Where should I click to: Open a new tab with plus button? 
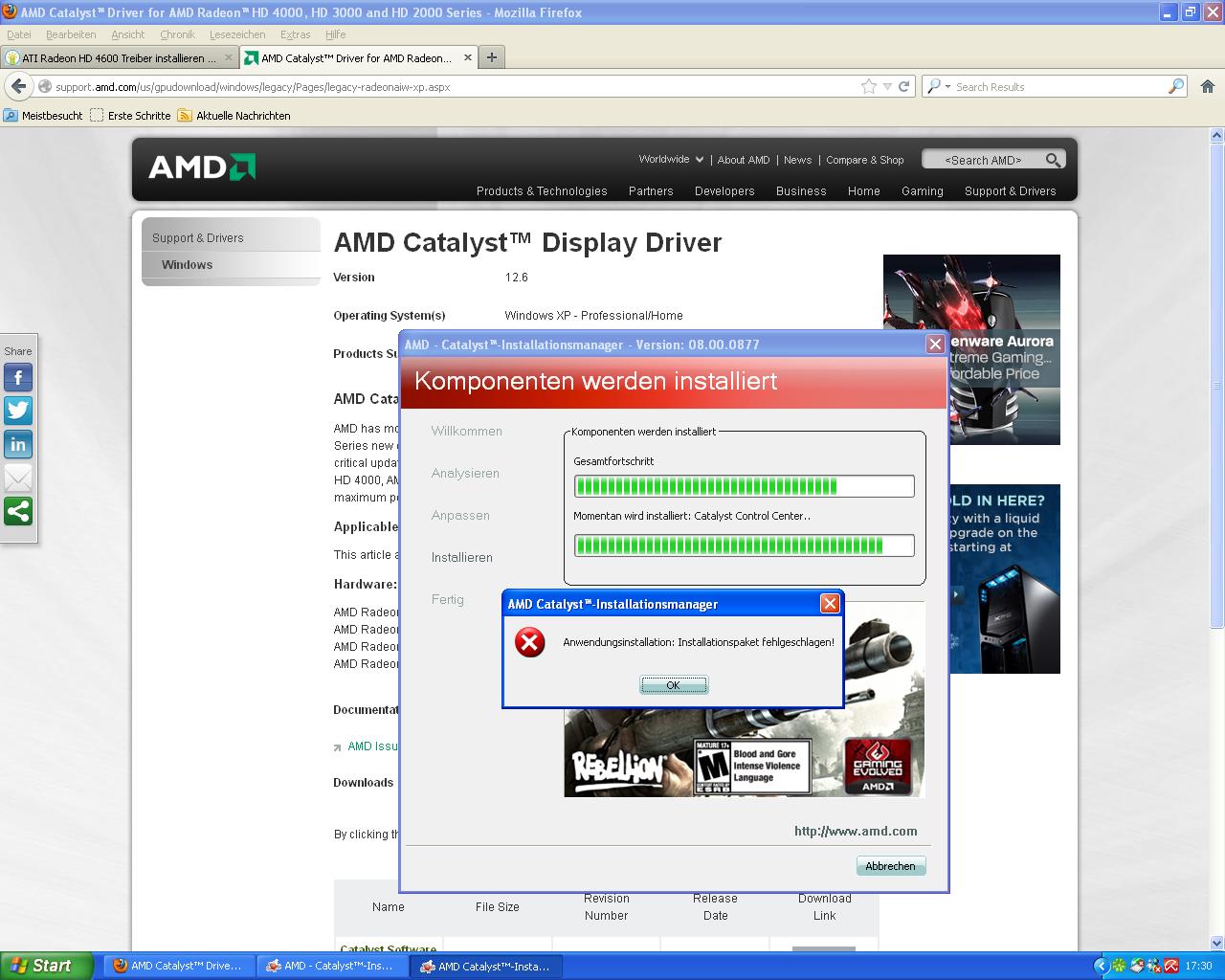[491, 57]
